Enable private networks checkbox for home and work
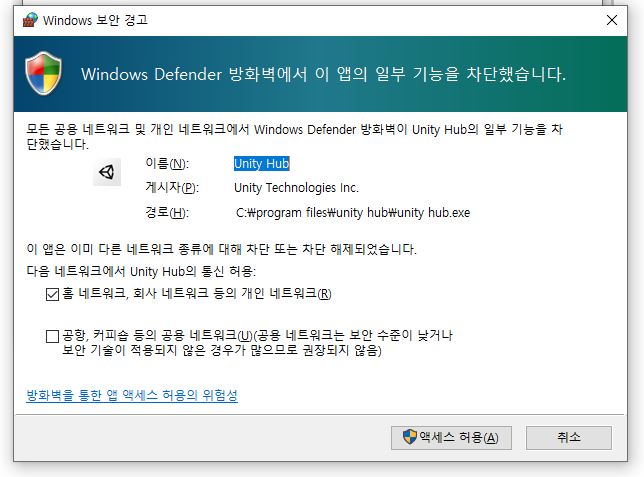The image size is (644, 477). (x=52, y=294)
